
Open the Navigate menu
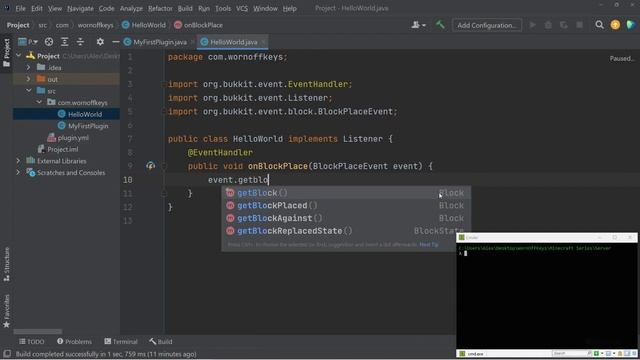click(x=80, y=8)
